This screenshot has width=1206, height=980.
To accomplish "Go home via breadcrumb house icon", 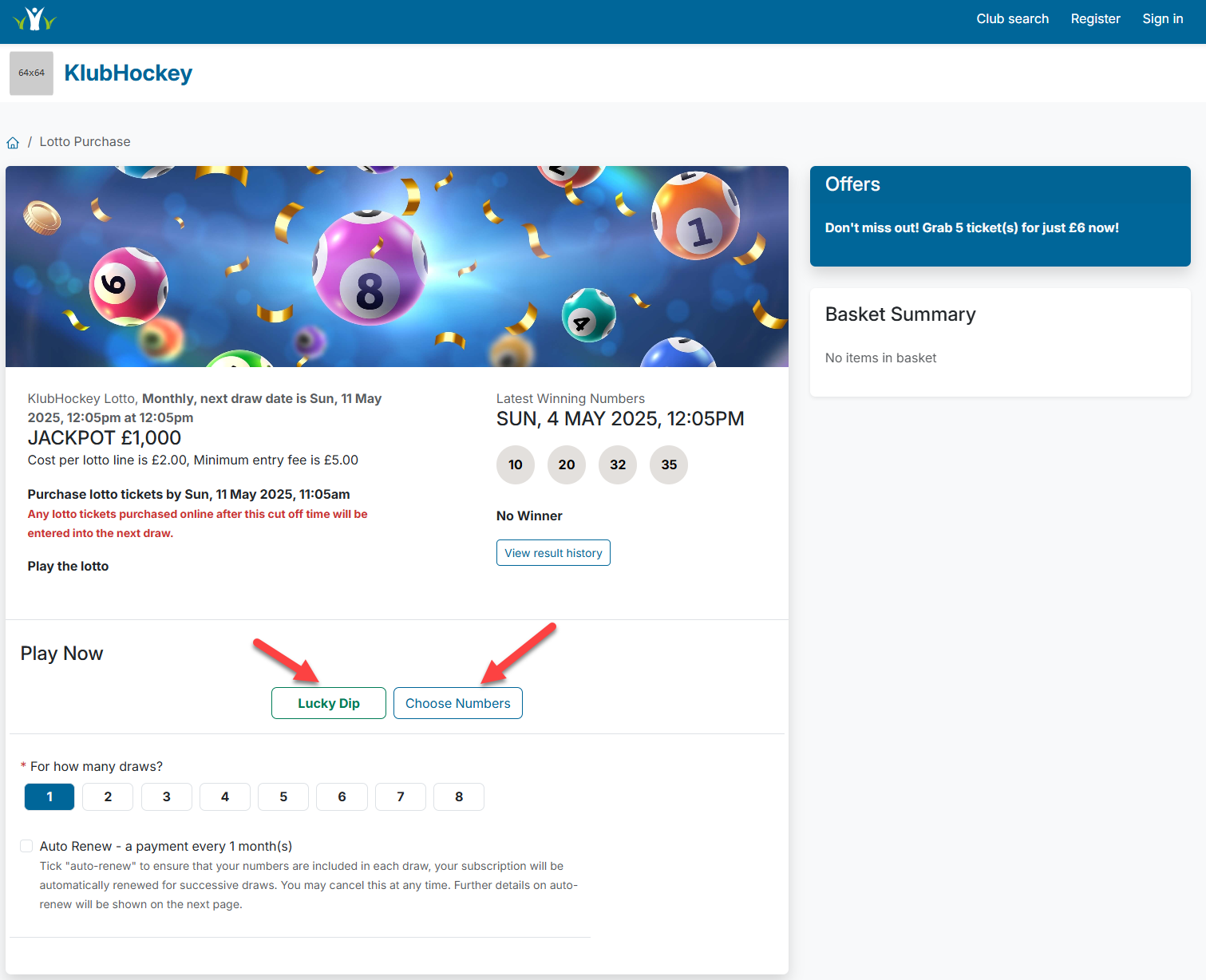I will (13, 143).
